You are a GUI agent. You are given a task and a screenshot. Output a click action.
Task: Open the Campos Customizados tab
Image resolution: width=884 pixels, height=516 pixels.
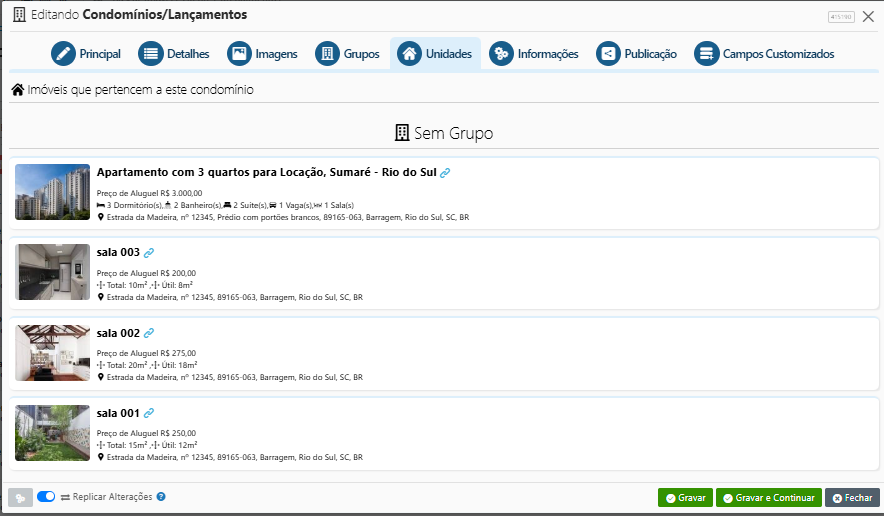point(765,54)
